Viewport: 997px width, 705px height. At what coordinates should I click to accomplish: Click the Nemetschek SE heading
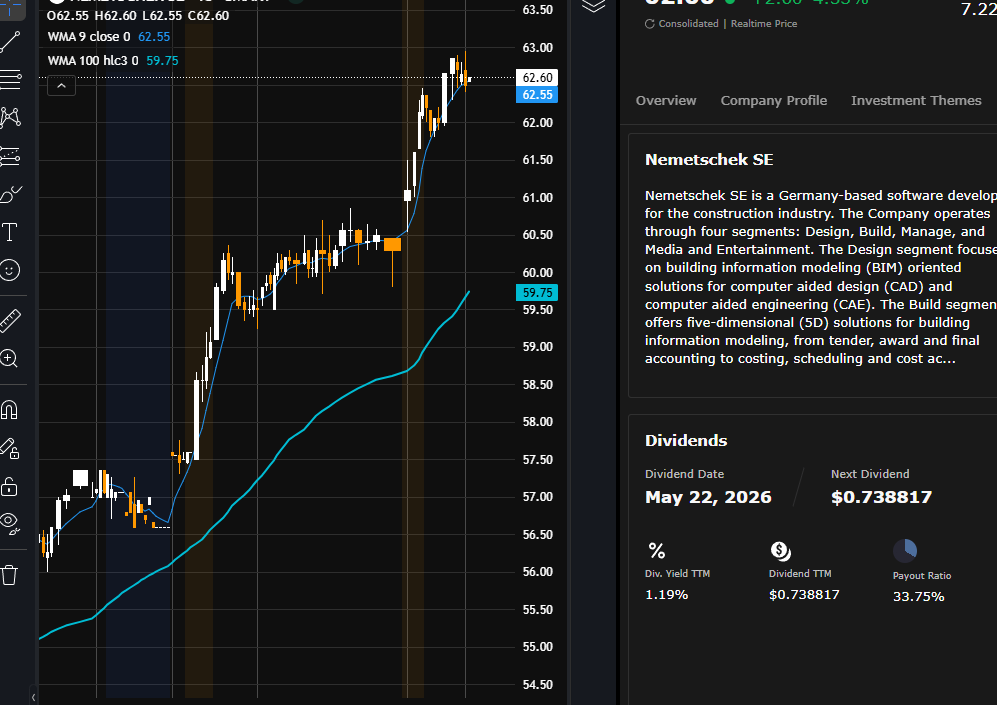pos(708,160)
